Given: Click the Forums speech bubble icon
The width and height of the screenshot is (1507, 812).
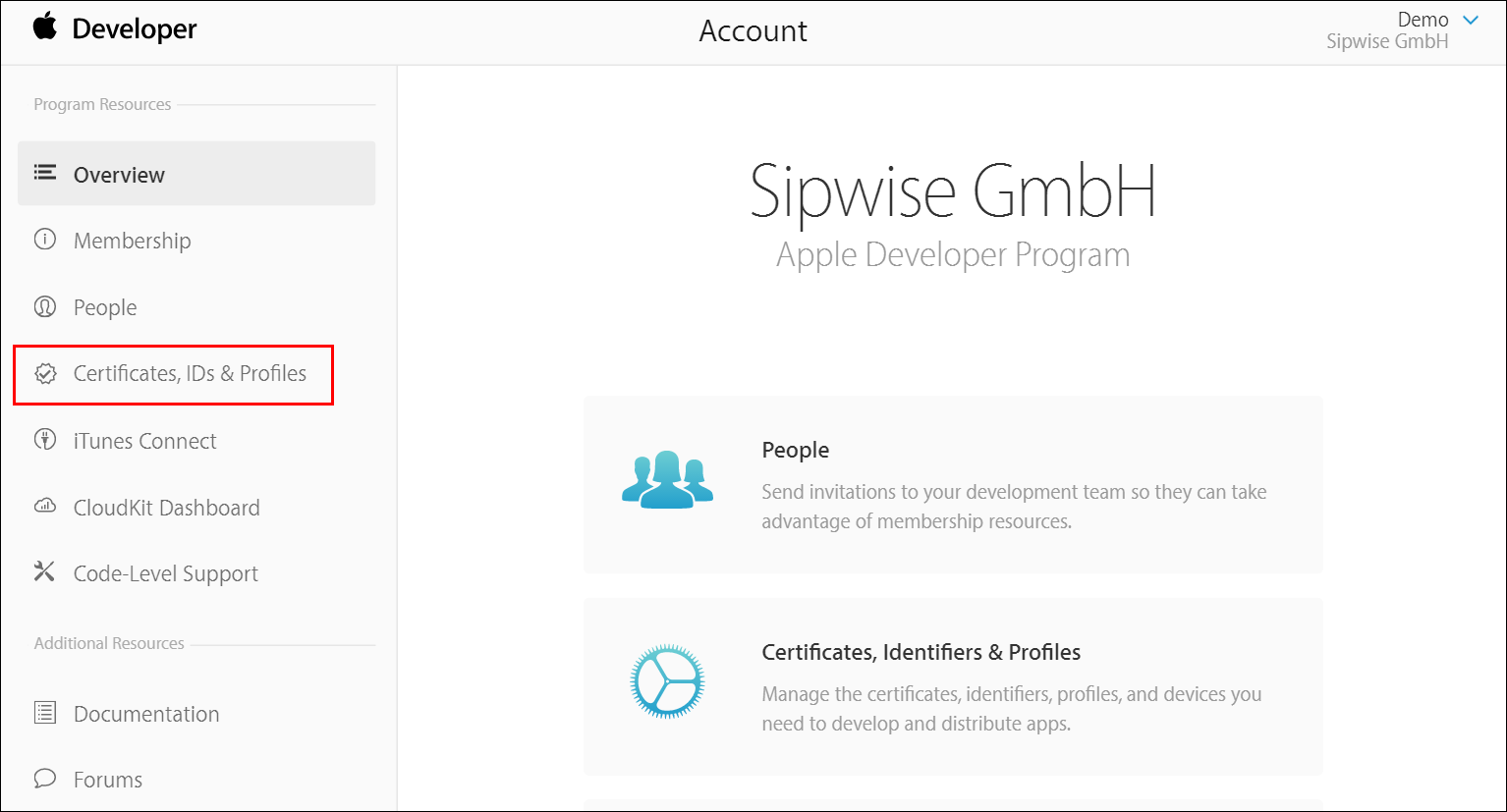Looking at the screenshot, I should [x=45, y=778].
